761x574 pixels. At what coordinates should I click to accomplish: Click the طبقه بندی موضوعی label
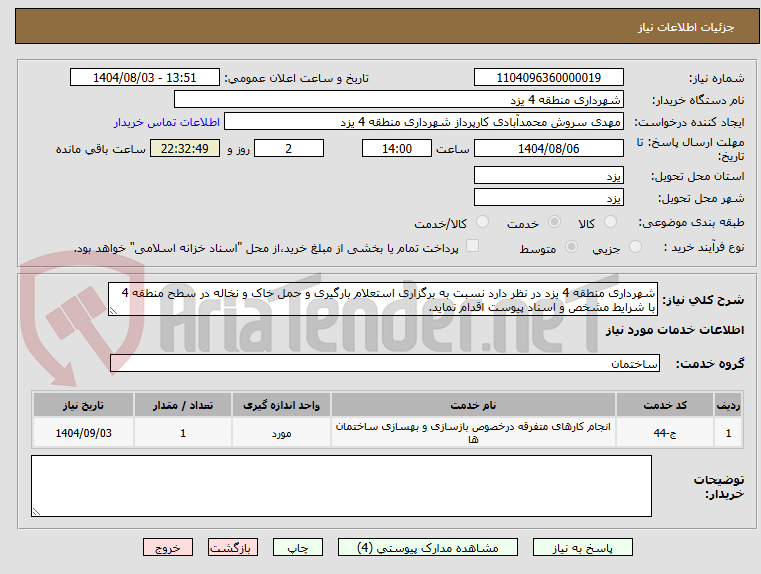[691, 223]
